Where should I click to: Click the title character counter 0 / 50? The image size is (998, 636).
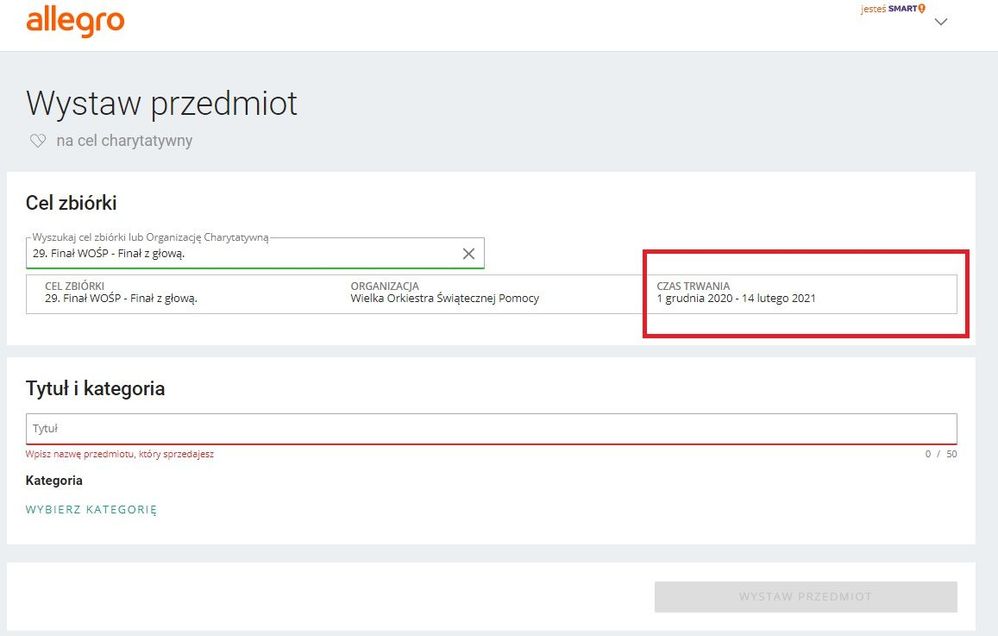click(940, 454)
